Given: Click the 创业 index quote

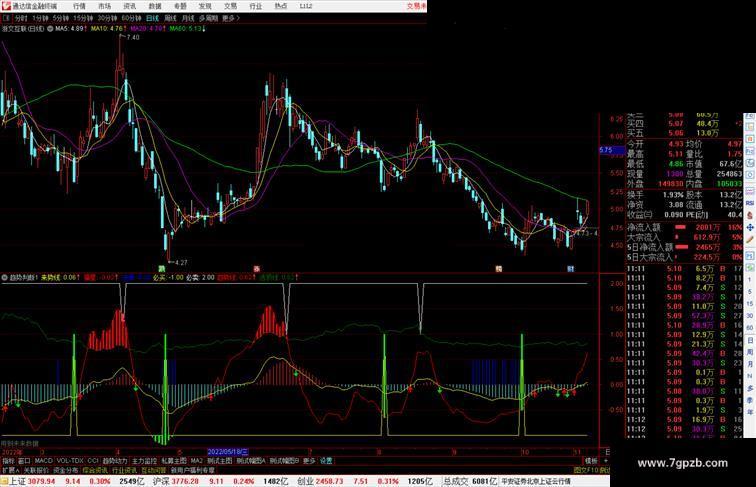Looking at the screenshot, I should pos(364,481).
